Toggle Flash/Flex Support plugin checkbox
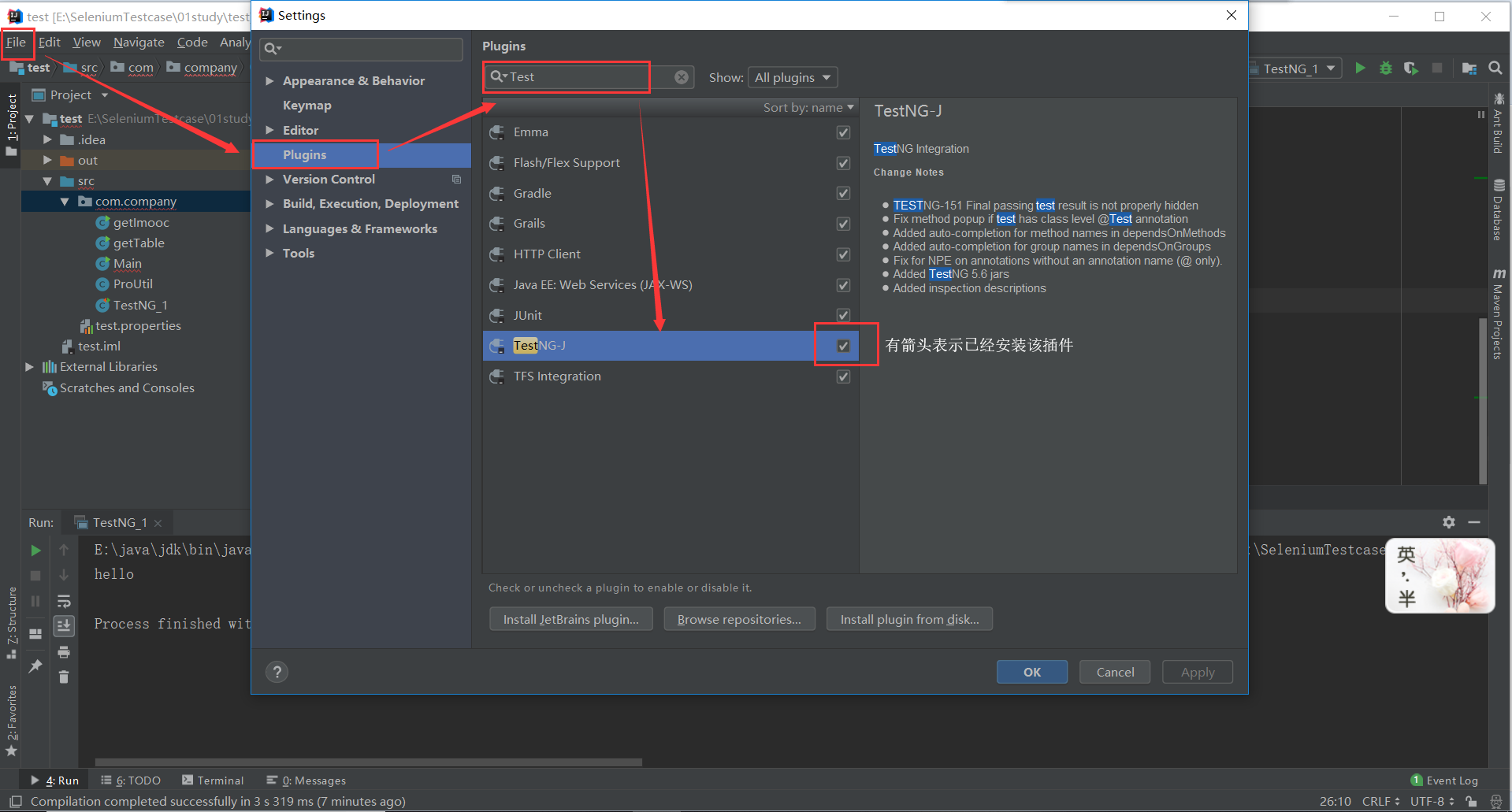 point(843,163)
